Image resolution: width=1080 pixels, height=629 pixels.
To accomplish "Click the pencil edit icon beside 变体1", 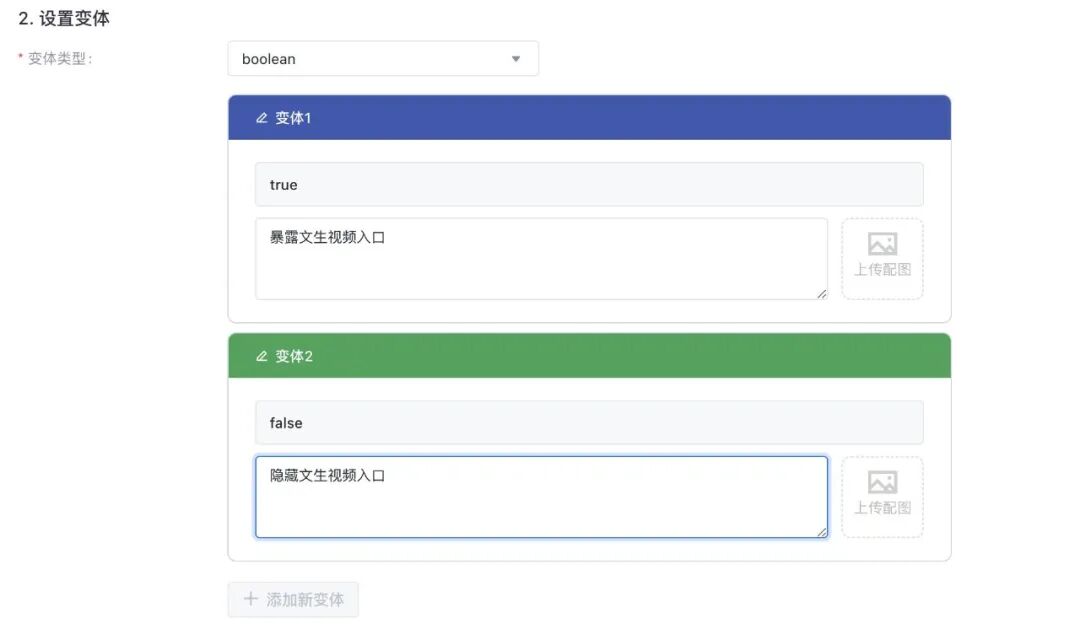I will coord(262,118).
